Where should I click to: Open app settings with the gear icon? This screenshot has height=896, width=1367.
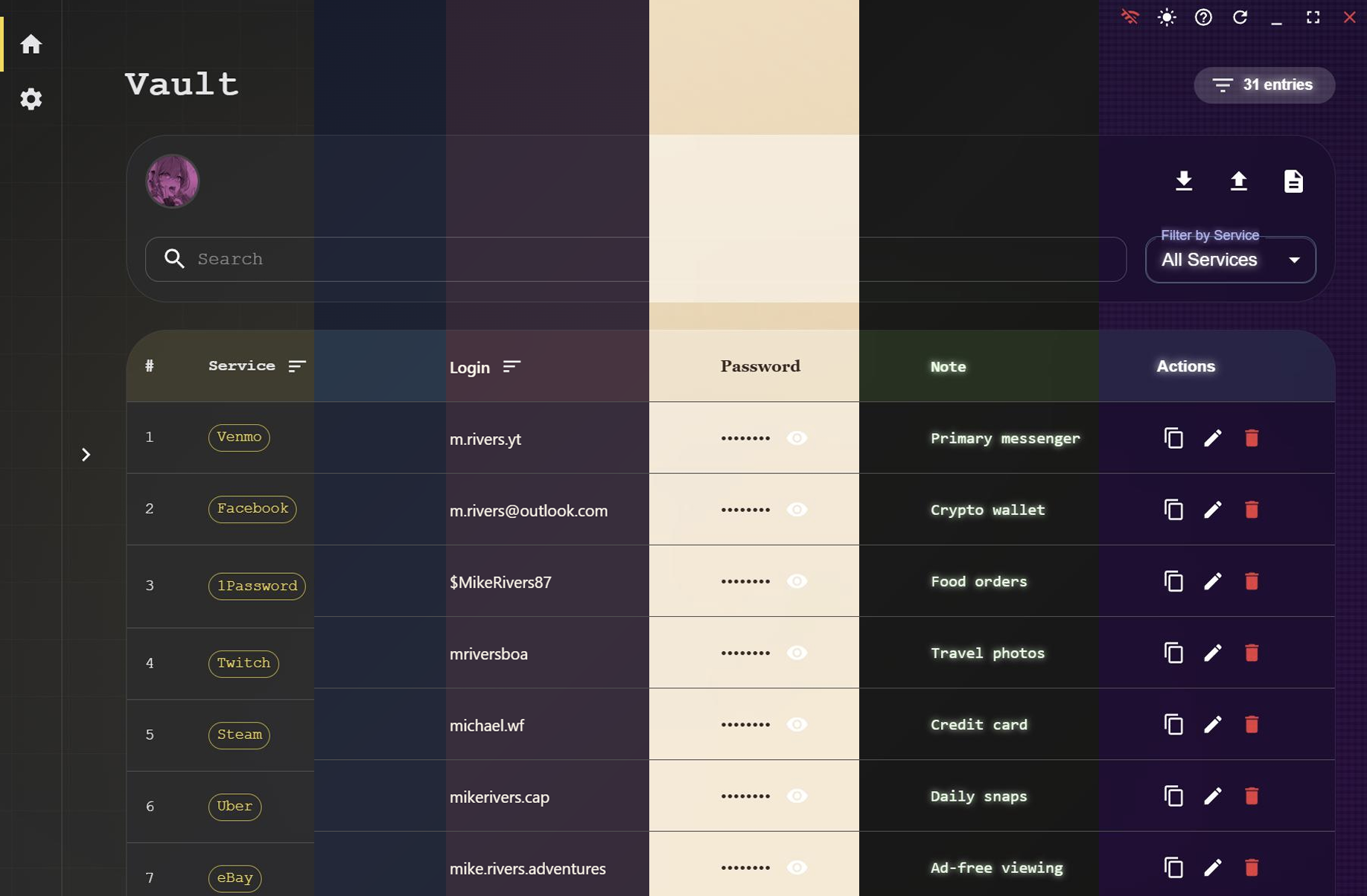31,99
